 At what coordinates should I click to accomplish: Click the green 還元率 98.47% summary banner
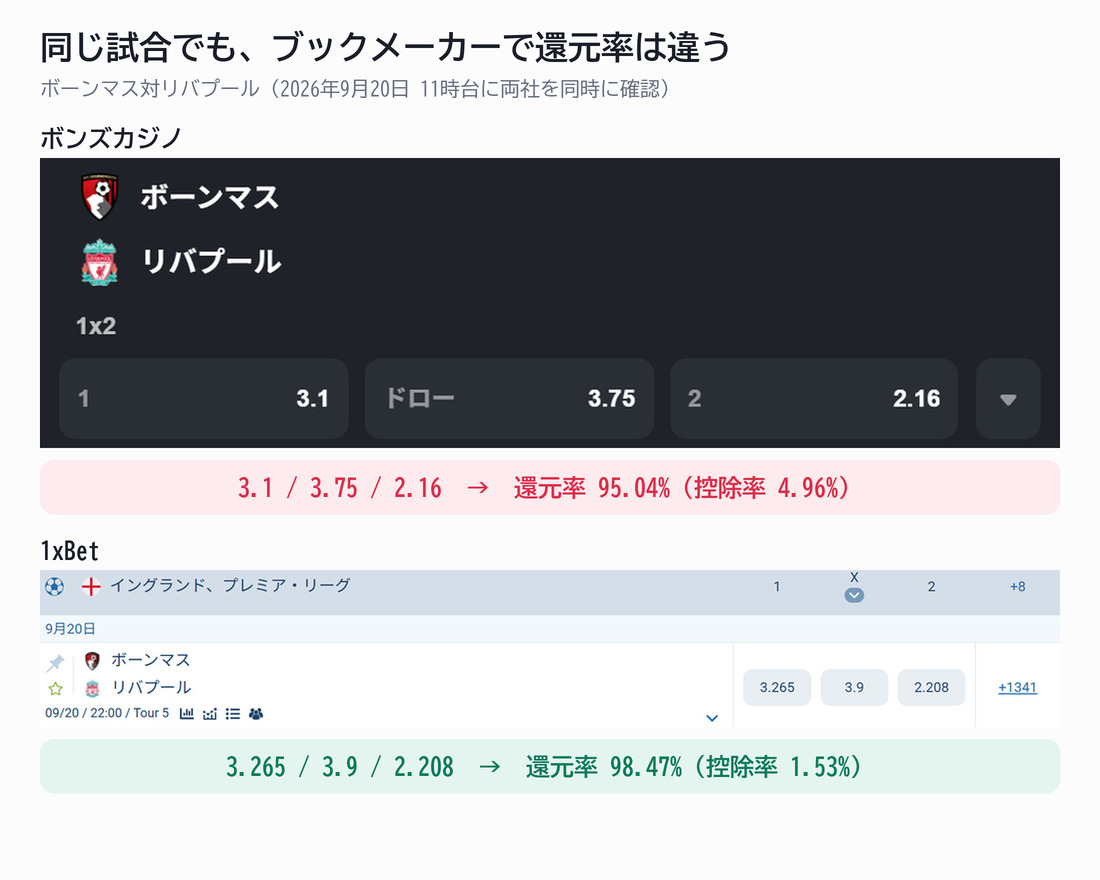tap(550, 766)
